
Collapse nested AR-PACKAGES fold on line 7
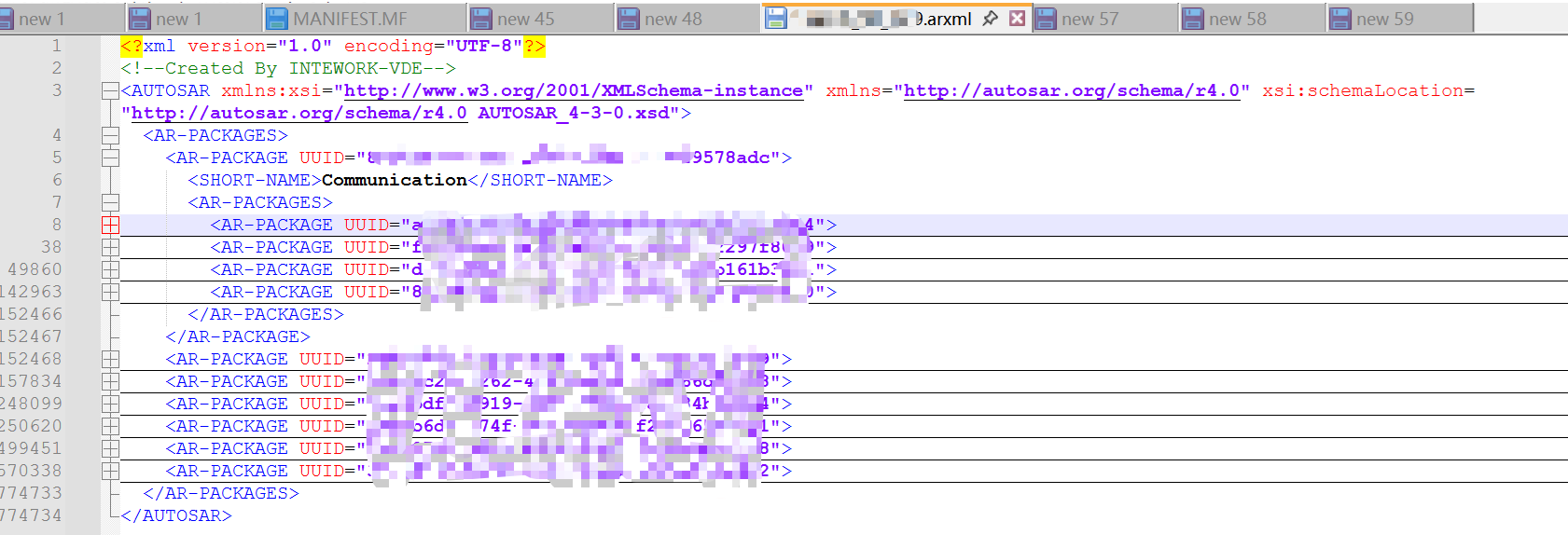point(110,202)
